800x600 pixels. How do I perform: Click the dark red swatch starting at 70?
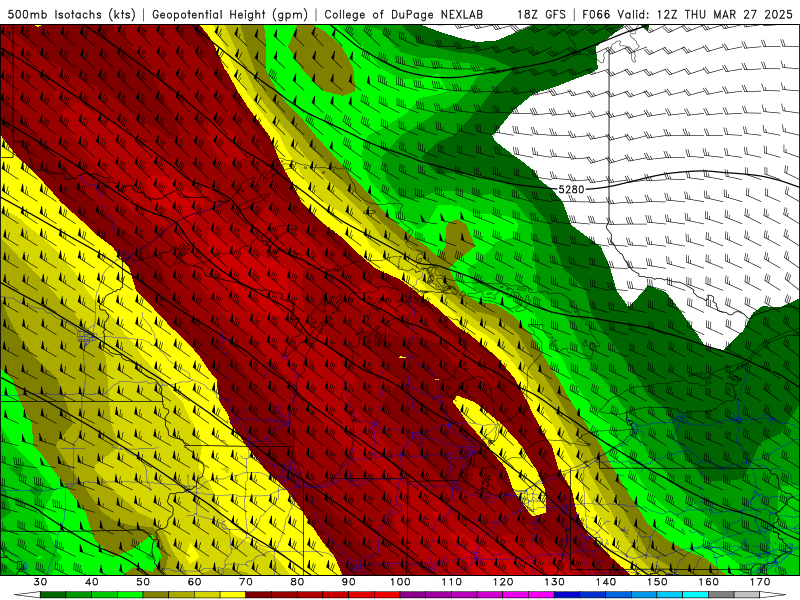(259, 595)
